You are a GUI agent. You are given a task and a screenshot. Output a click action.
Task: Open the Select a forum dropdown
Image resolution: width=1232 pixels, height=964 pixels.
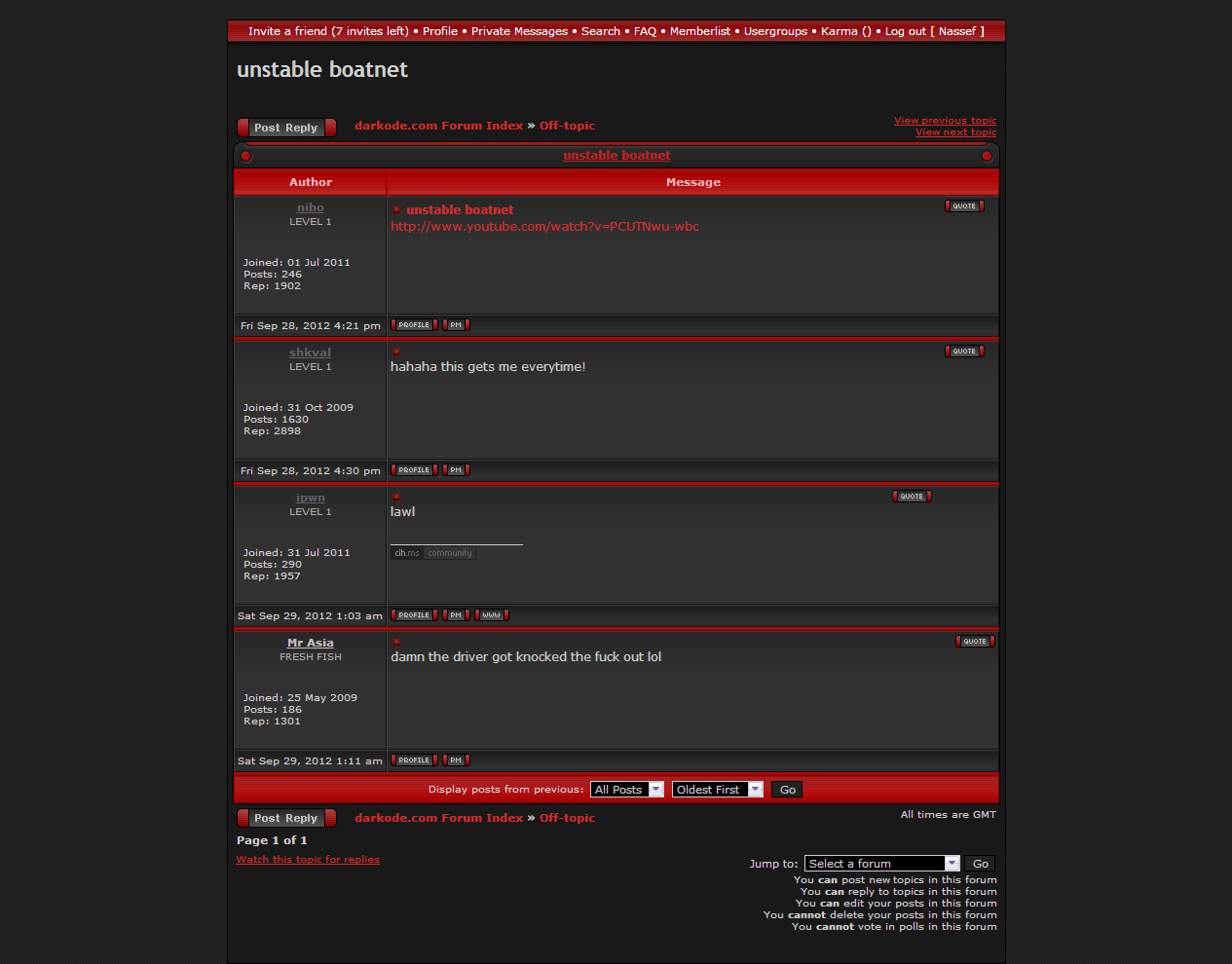[x=882, y=864]
